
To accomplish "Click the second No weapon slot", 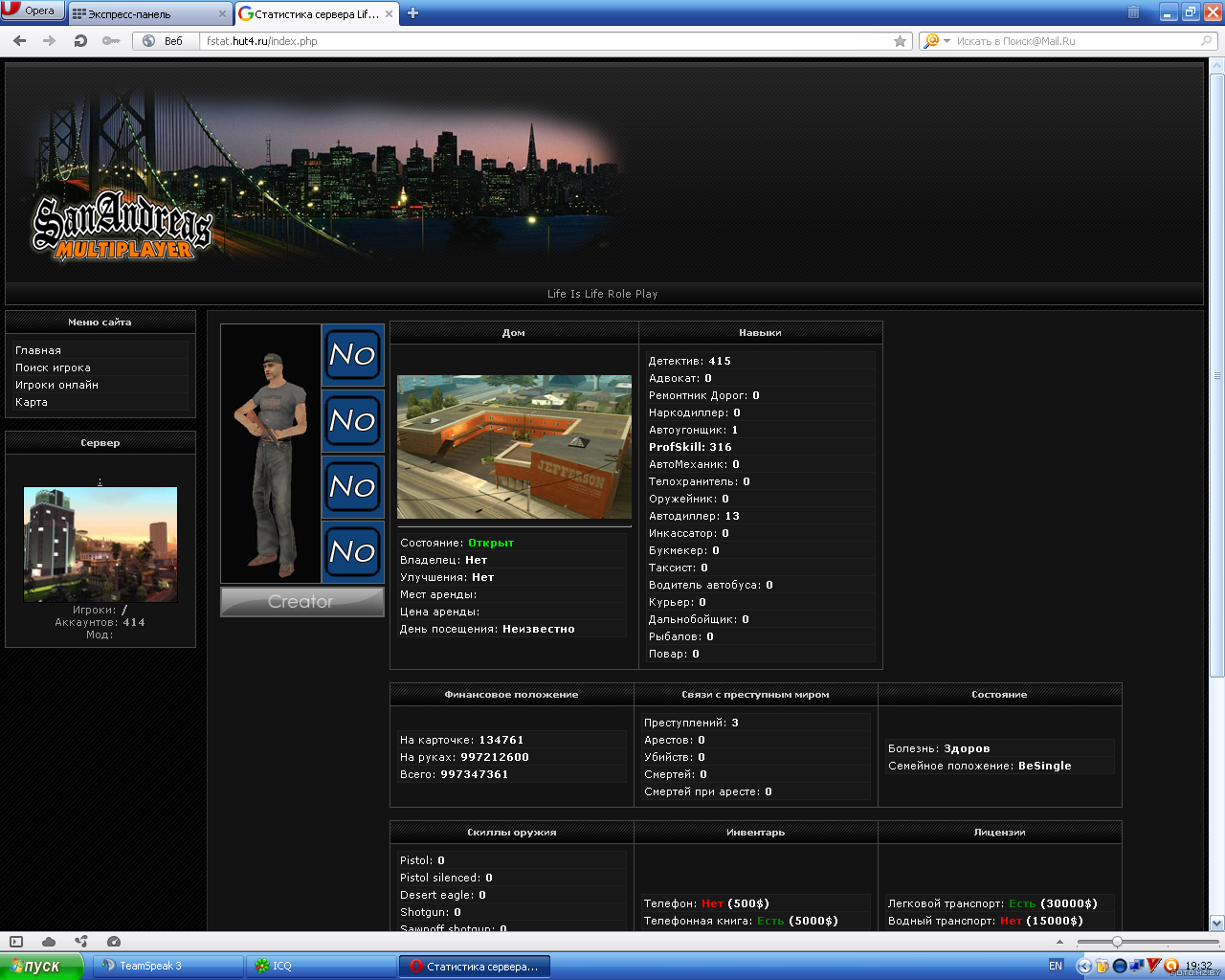I will pos(352,421).
